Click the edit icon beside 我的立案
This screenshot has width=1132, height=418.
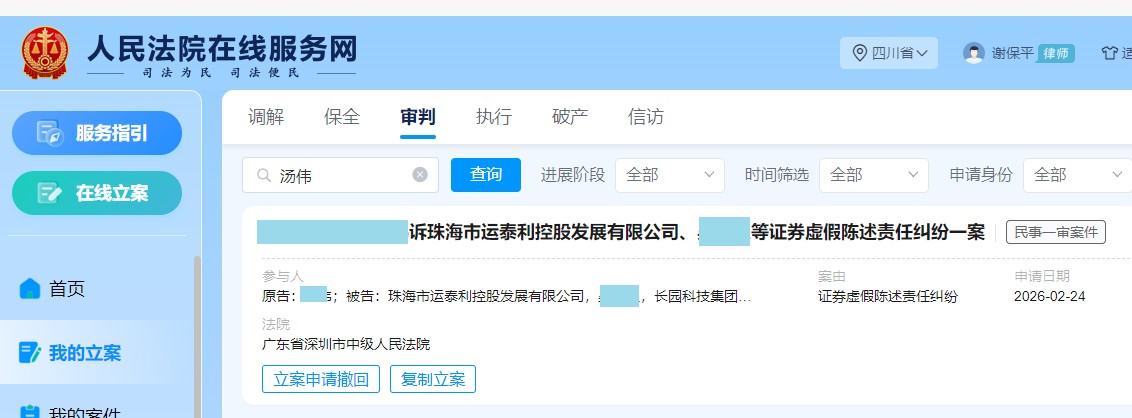[30, 353]
